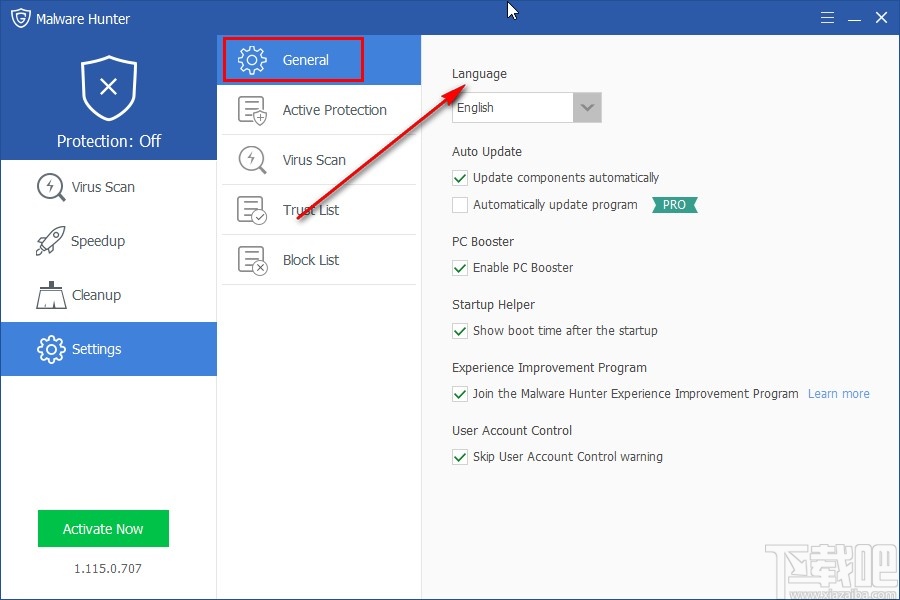Click the Malware Hunter logo shield

click(x=19, y=17)
